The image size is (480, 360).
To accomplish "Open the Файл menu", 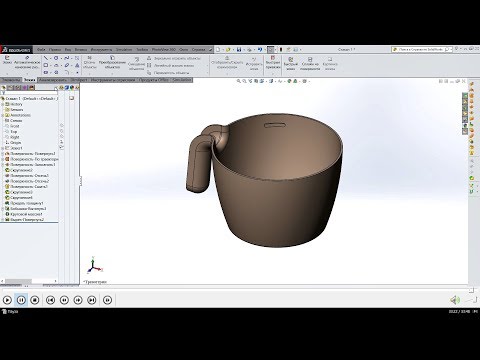I will coord(41,49).
